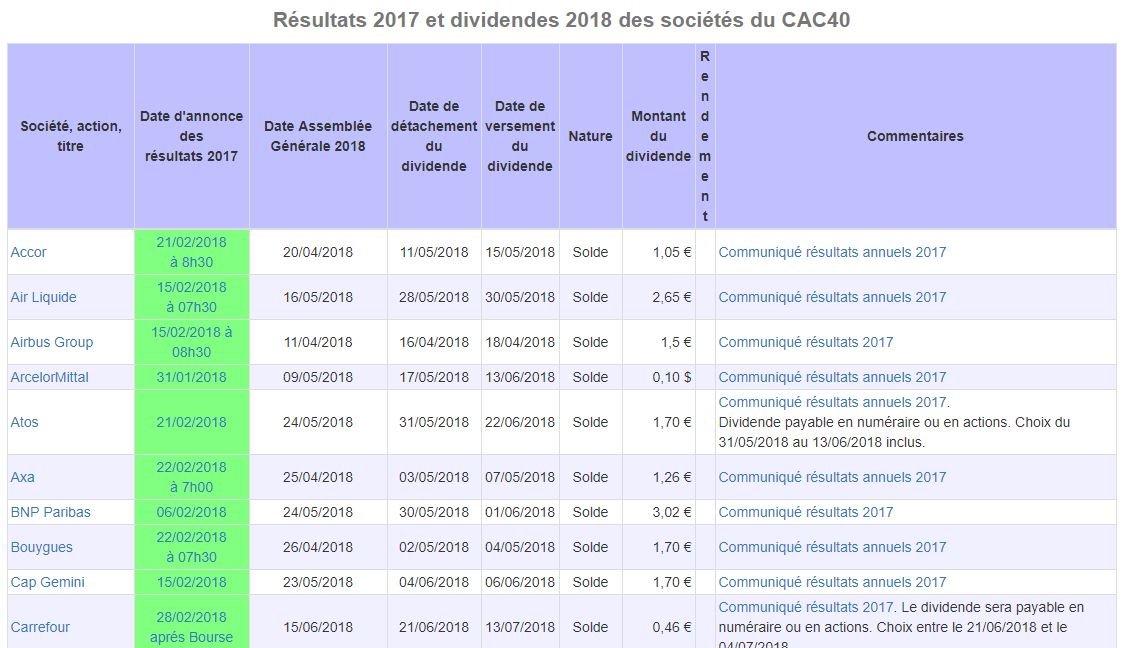The image size is (1126, 648).
Task: Open Bouygues's Communiqué résultats annuels 2017
Action: pyautogui.click(x=832, y=547)
